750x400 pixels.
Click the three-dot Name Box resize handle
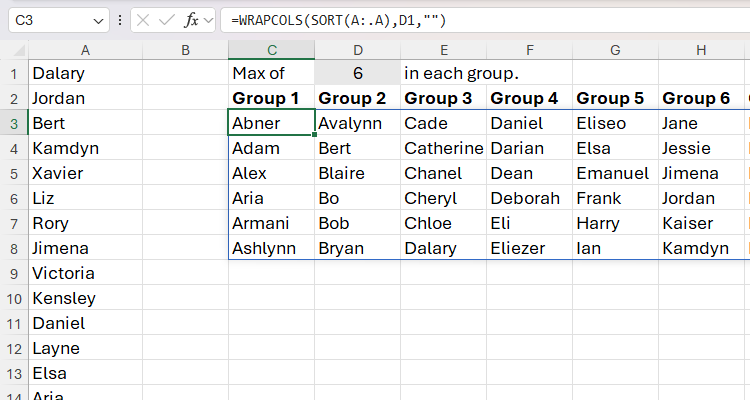click(120, 20)
